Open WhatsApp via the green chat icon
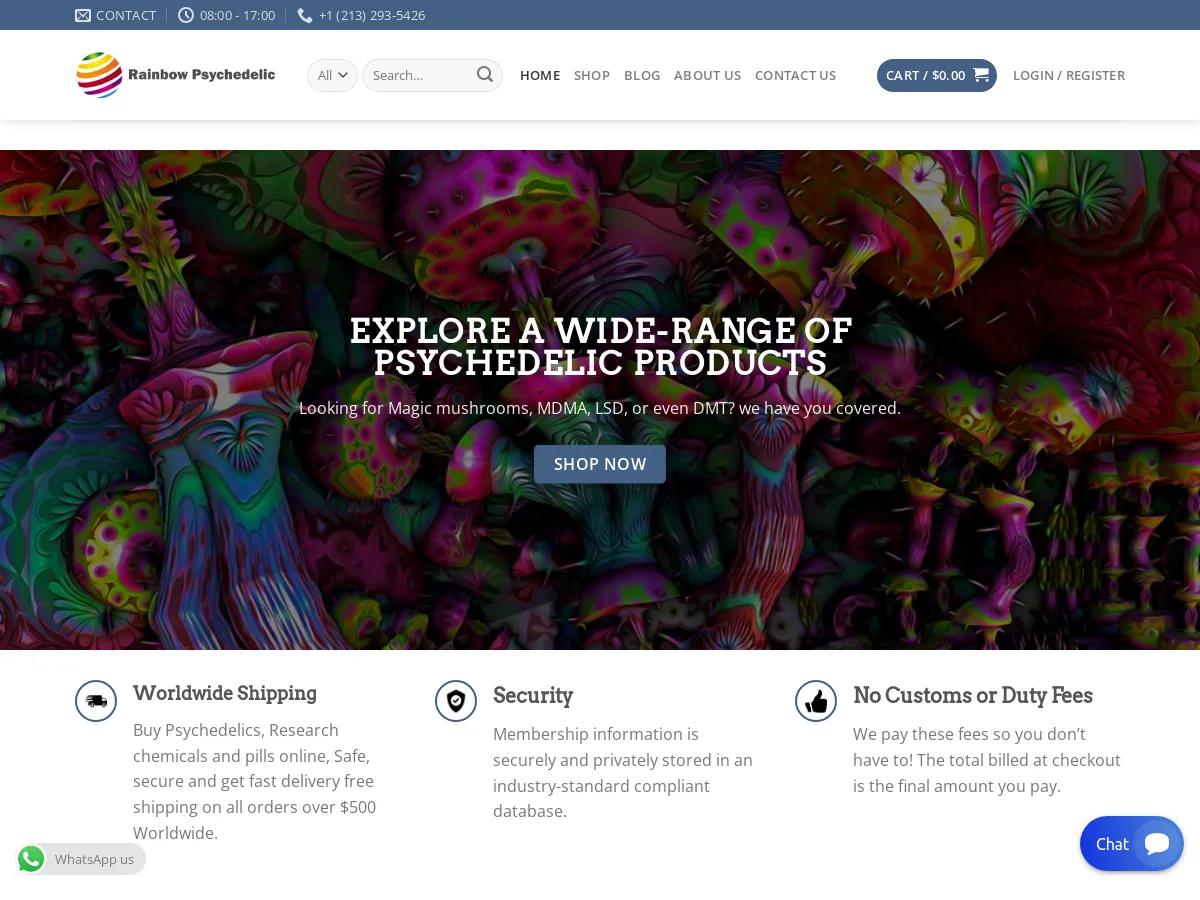This screenshot has height=900, width=1200. click(31, 859)
